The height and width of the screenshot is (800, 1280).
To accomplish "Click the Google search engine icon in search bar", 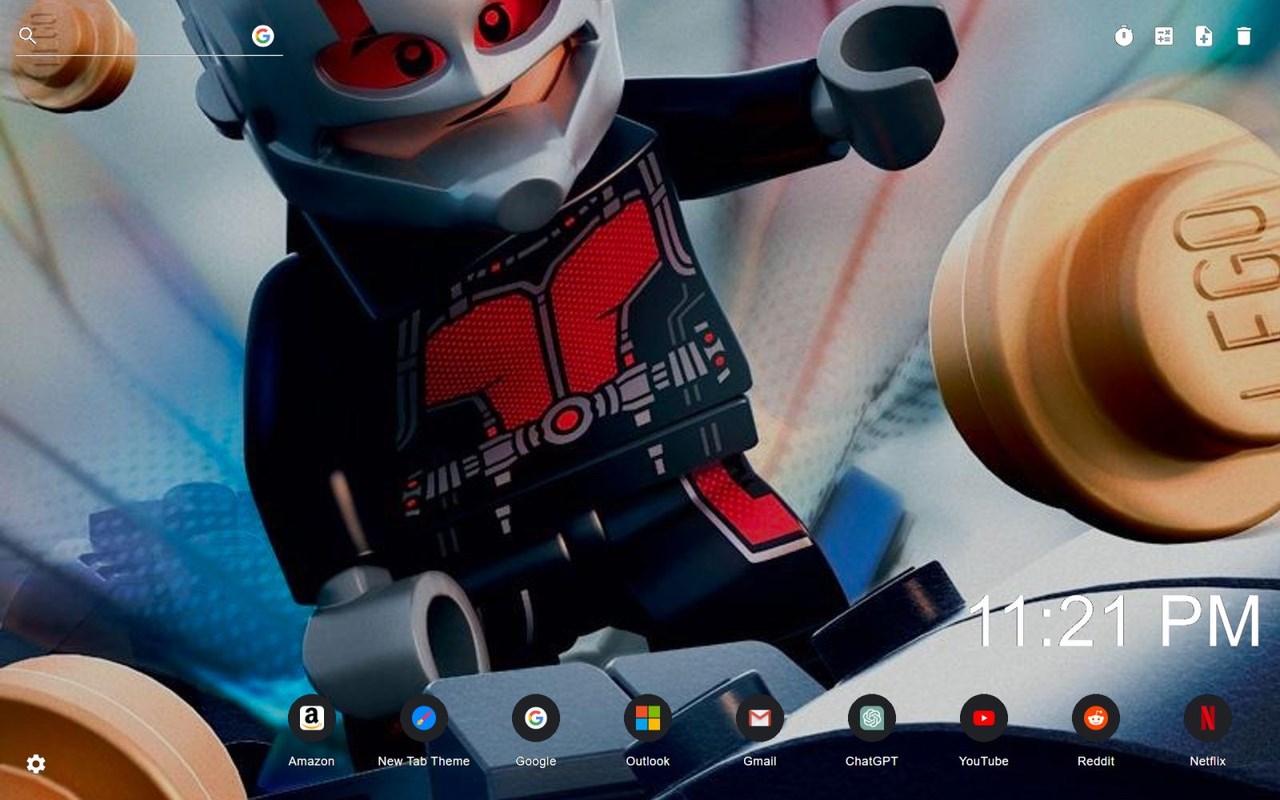I will point(263,36).
